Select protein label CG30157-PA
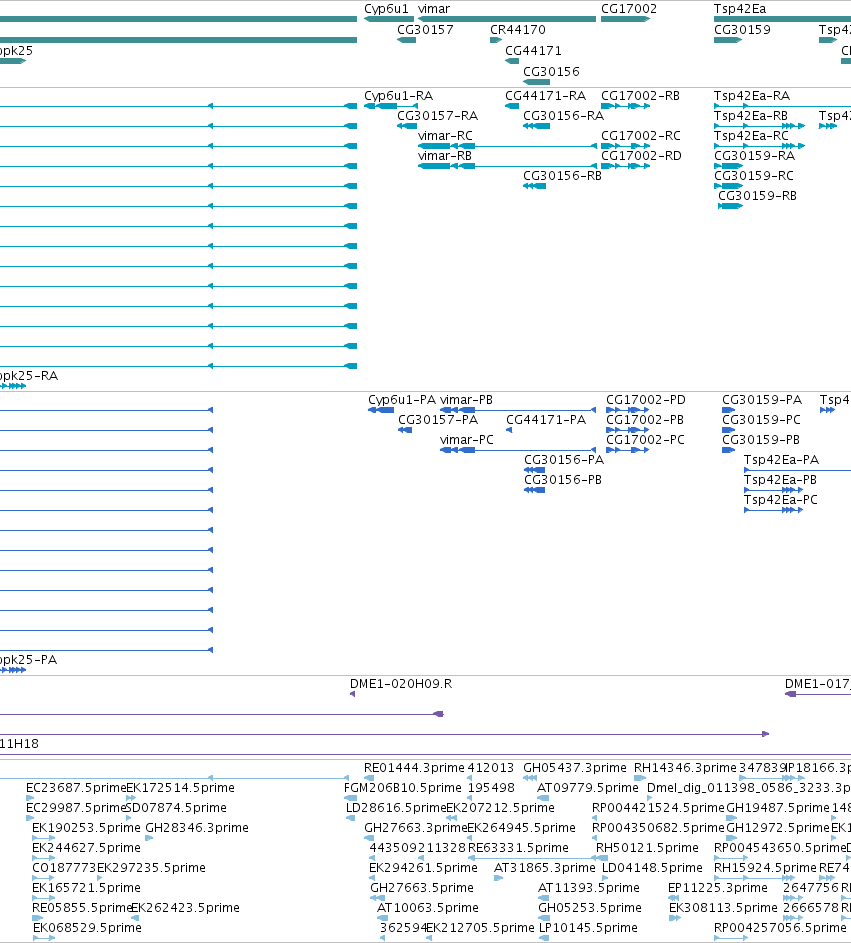 (438, 420)
